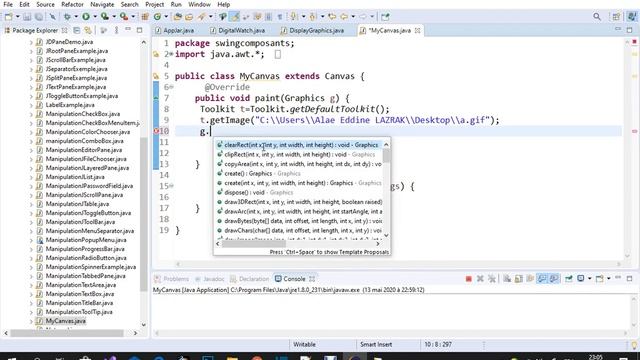
Task: Click the Quick Access search magnifier
Action: [597, 17]
